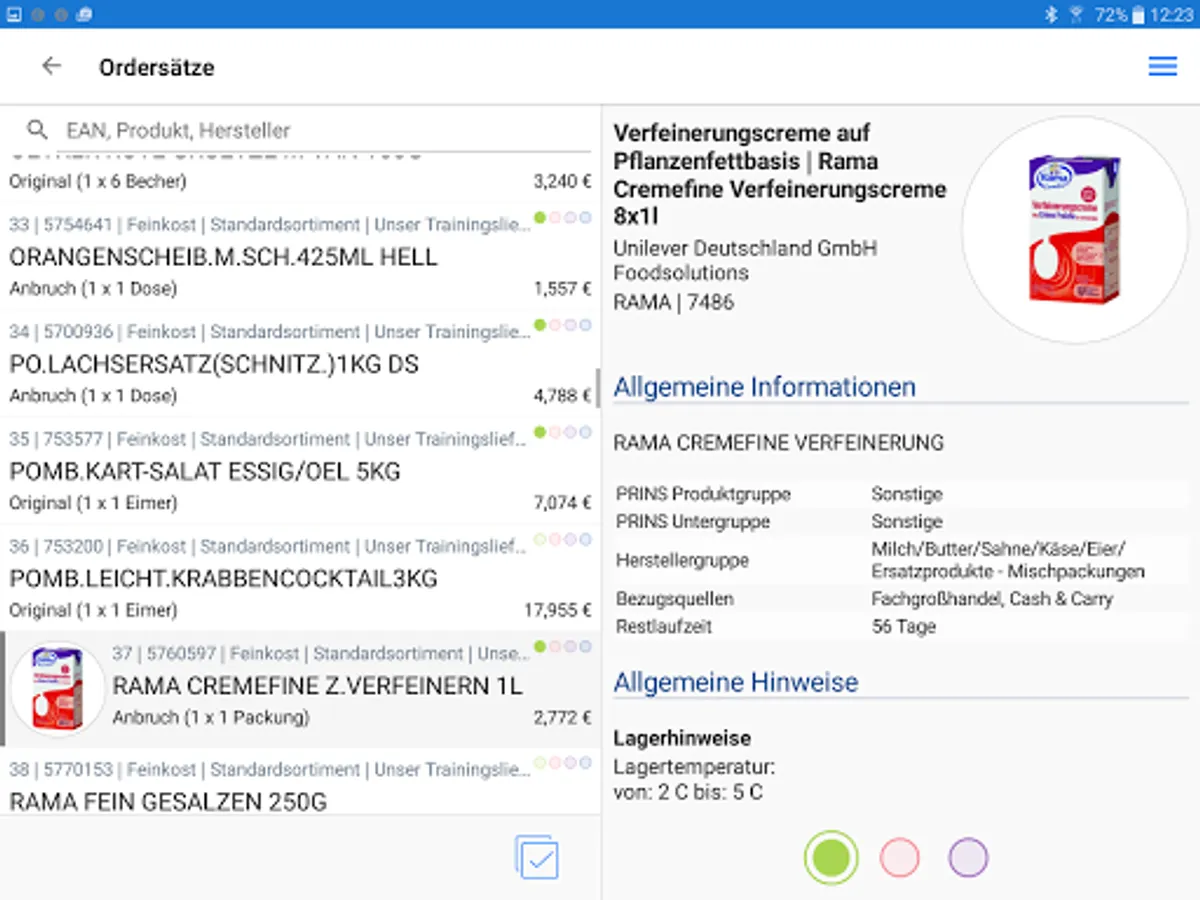The image size is (1200, 900).
Task: Tap status dots on KRABBENCOCKTAIL row 36
Action: pos(563,539)
